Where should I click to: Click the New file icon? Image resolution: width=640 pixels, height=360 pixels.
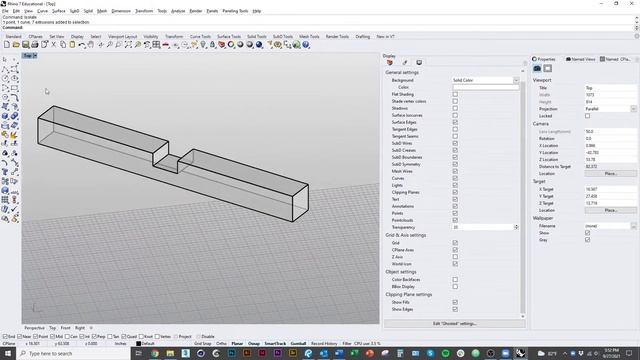pyautogui.click(x=7, y=45)
